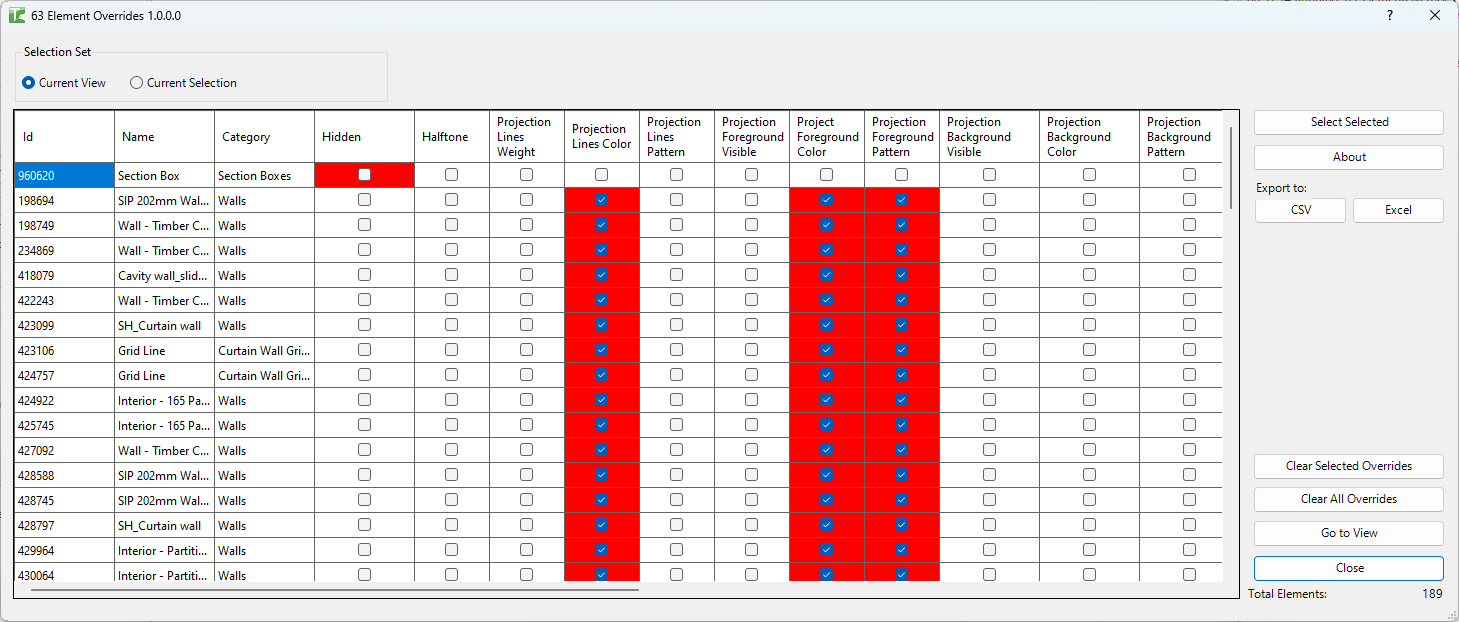This screenshot has height=622, width=1459.
Task: Toggle Projection Foreground Visible for row 429964
Action: pos(751,550)
